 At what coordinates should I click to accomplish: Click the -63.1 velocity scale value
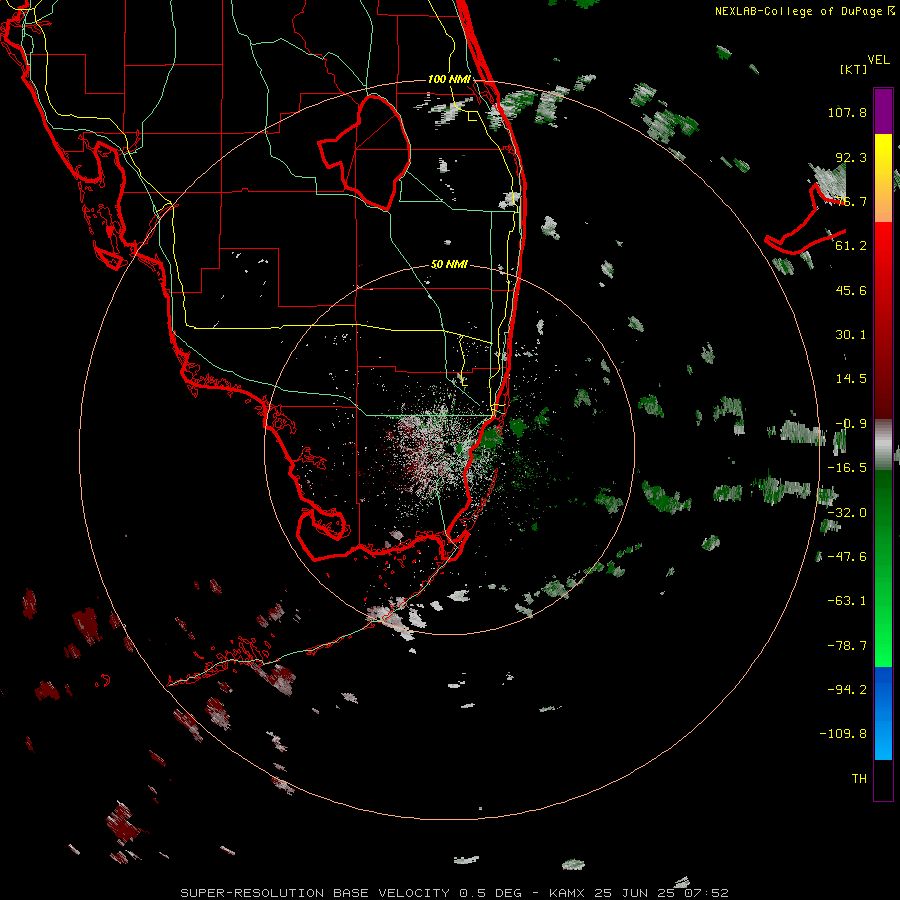[847, 601]
